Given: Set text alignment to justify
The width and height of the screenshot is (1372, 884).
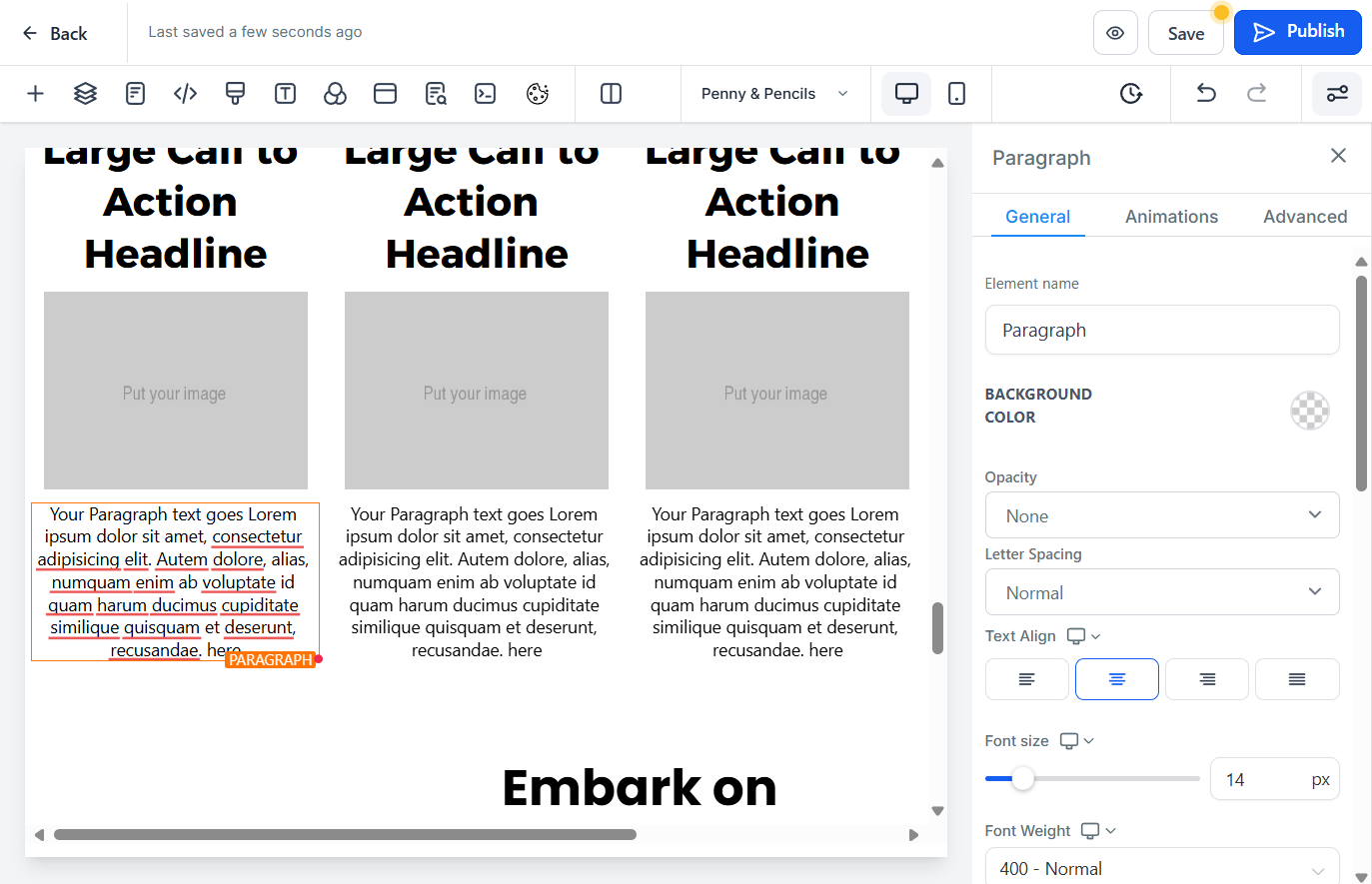Looking at the screenshot, I should [x=1297, y=679].
